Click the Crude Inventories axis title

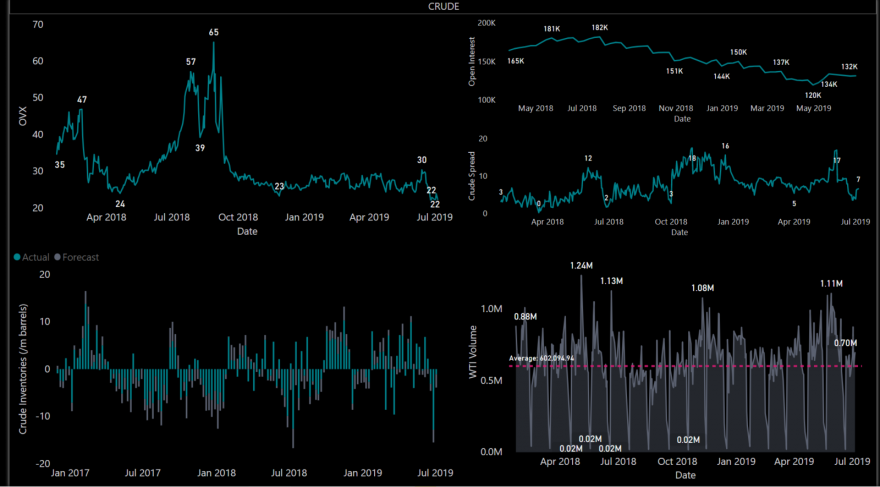pyautogui.click(x=23, y=369)
